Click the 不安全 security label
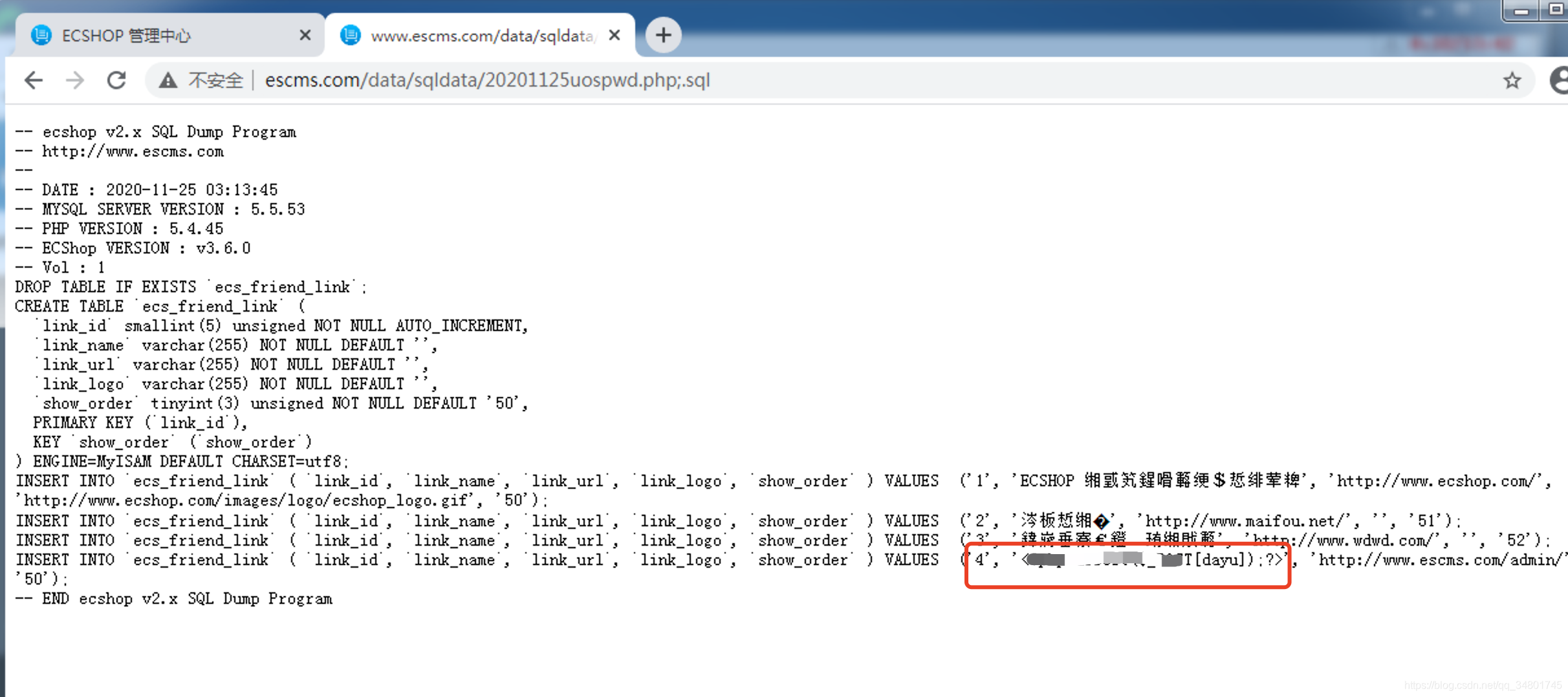 click(x=215, y=80)
